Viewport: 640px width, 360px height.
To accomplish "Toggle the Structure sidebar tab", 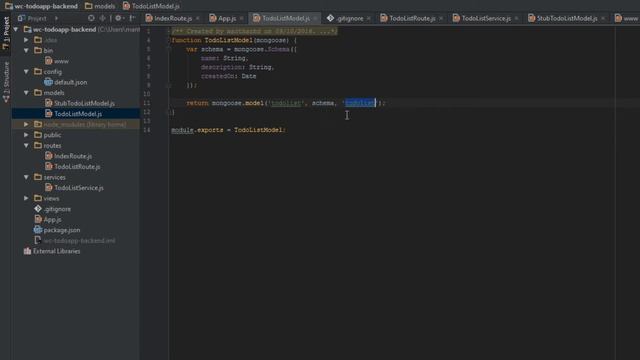I will 6,82.
